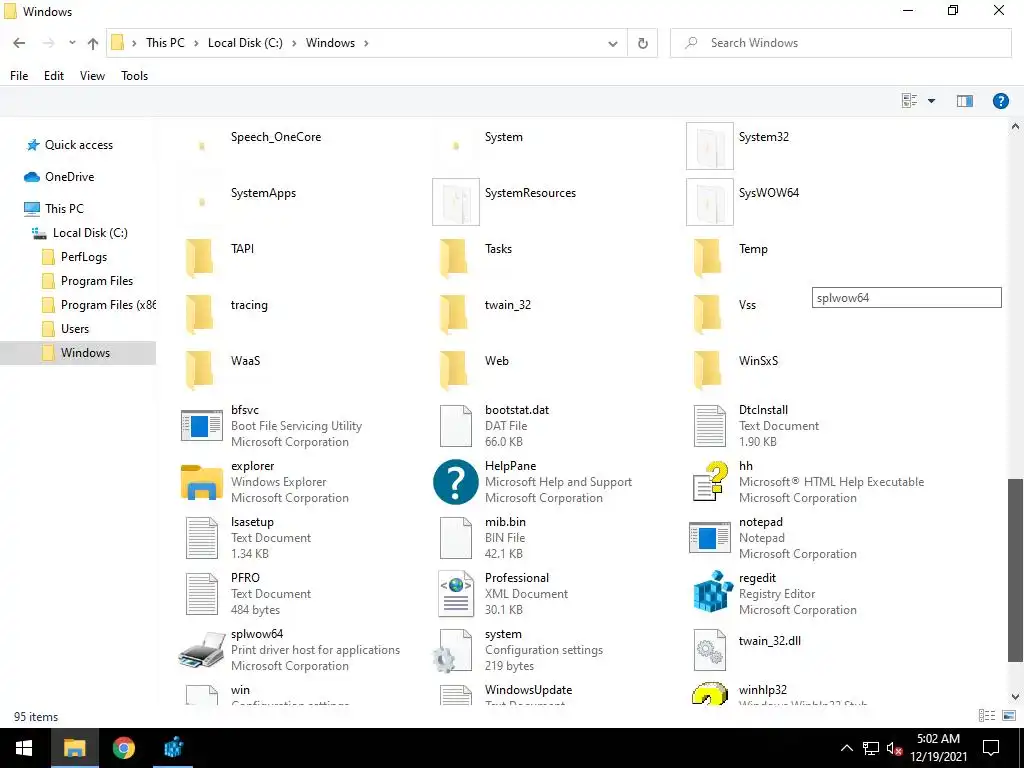The height and width of the screenshot is (768, 1024).
Task: Select the Temp folder icon
Action: 707,258
